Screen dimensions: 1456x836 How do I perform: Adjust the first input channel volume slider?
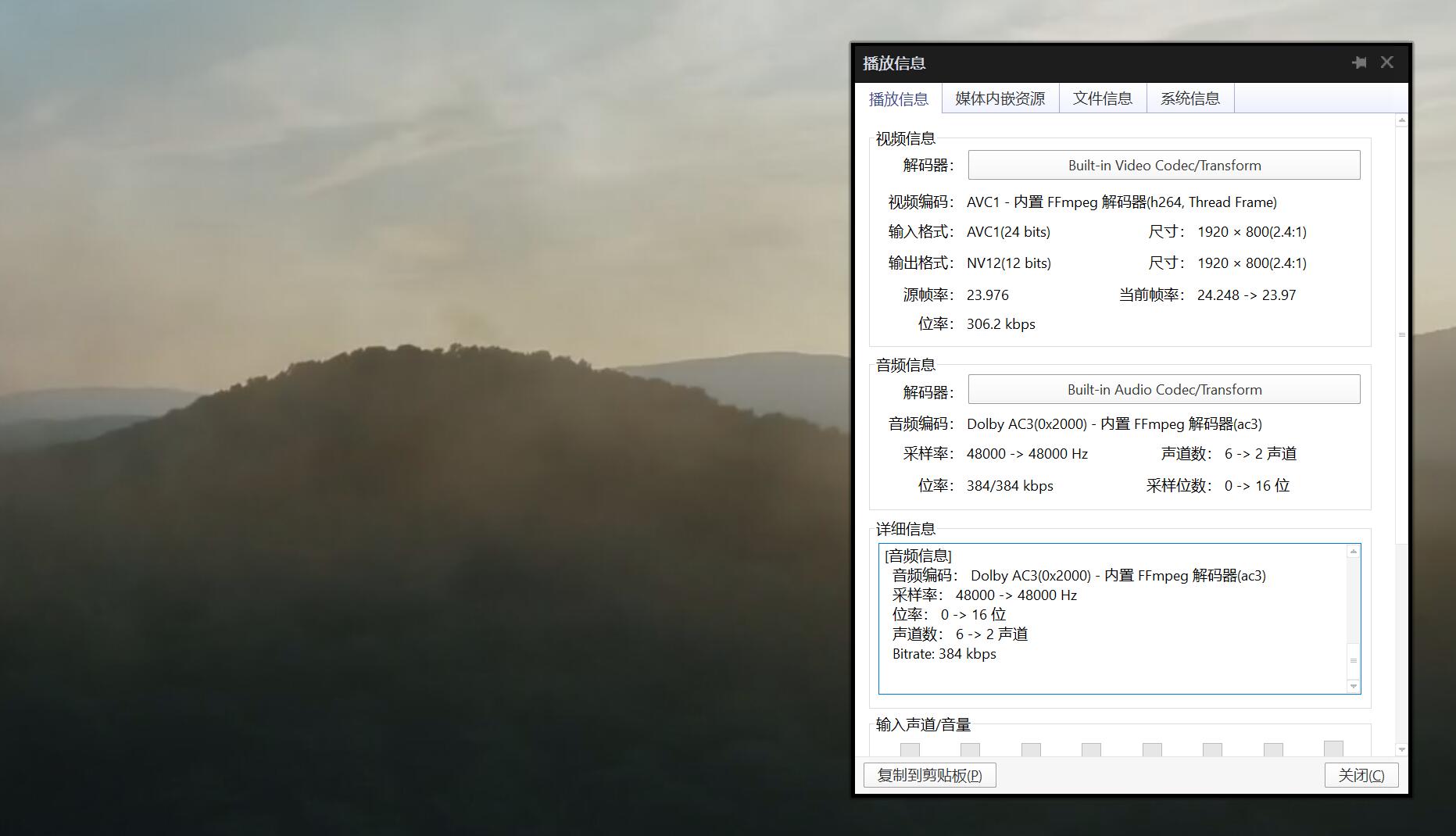pyautogui.click(x=910, y=750)
